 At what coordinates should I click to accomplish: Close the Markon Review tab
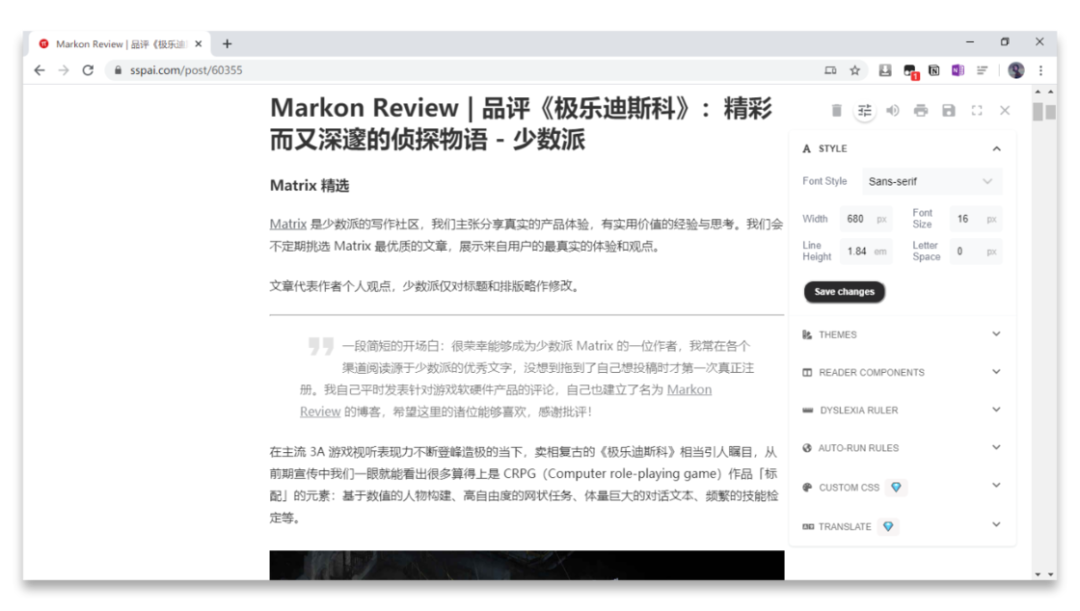(198, 44)
